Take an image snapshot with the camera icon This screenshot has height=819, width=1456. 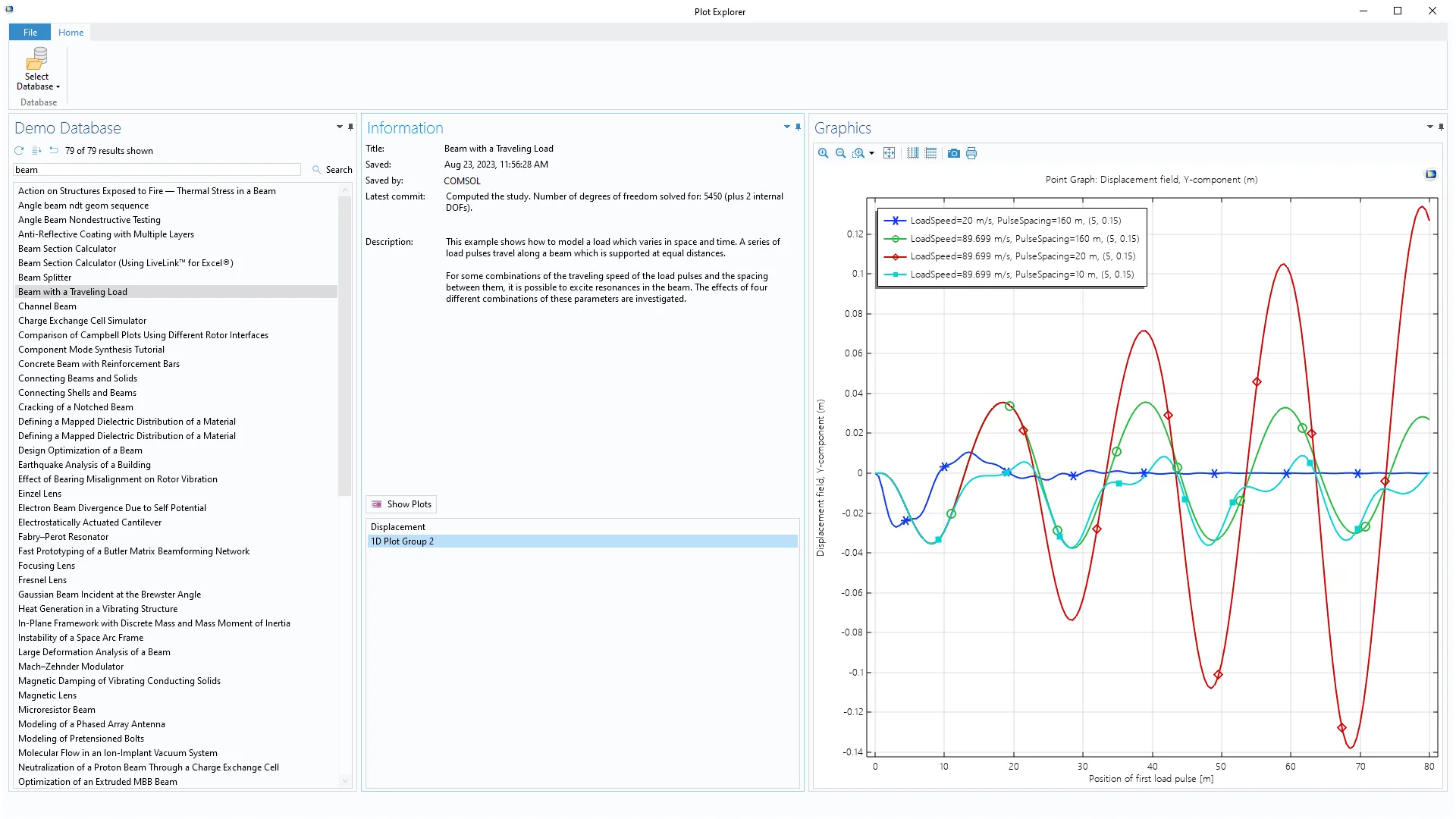tap(954, 153)
